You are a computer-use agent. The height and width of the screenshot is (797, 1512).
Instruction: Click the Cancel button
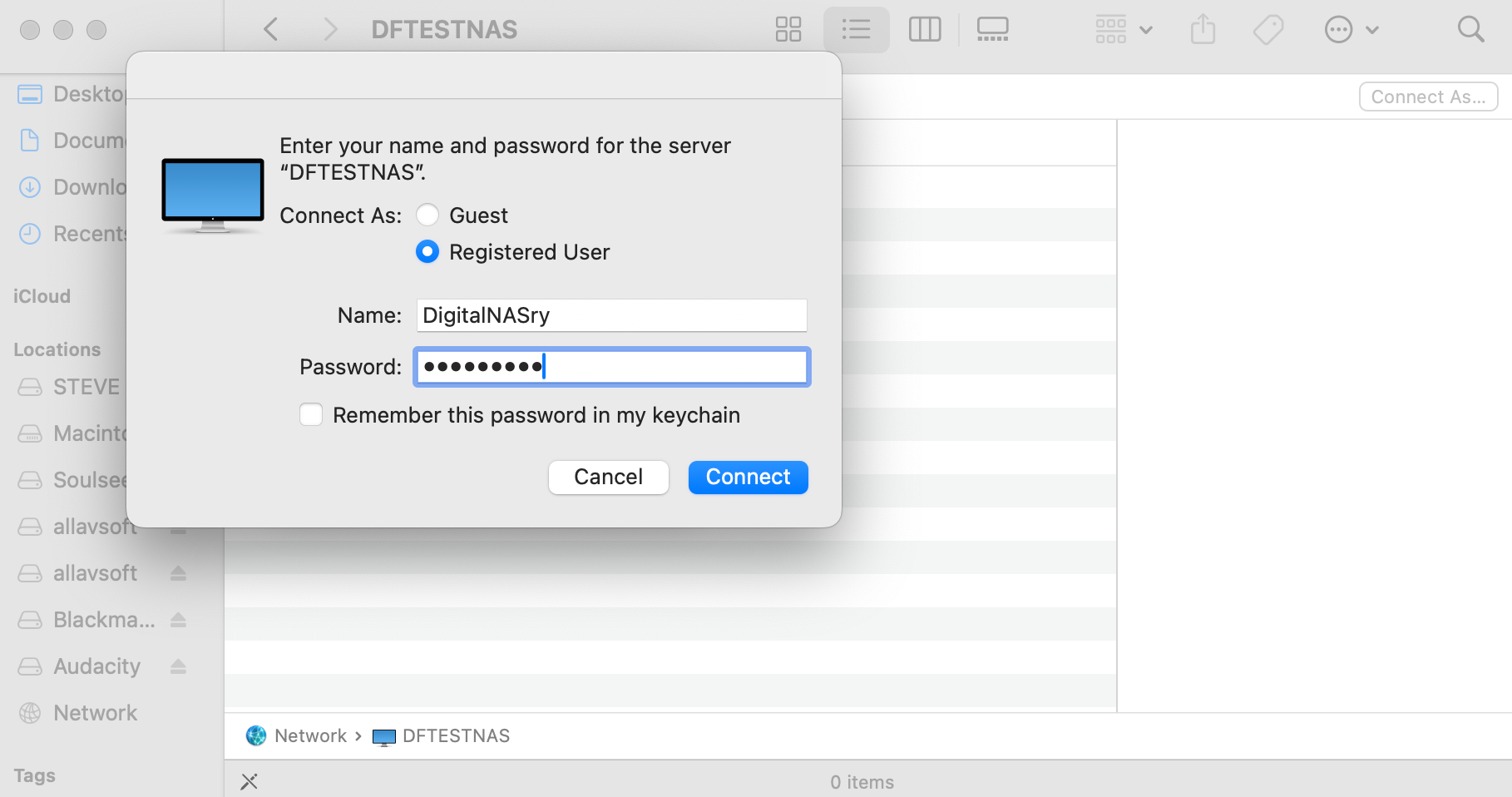click(609, 478)
